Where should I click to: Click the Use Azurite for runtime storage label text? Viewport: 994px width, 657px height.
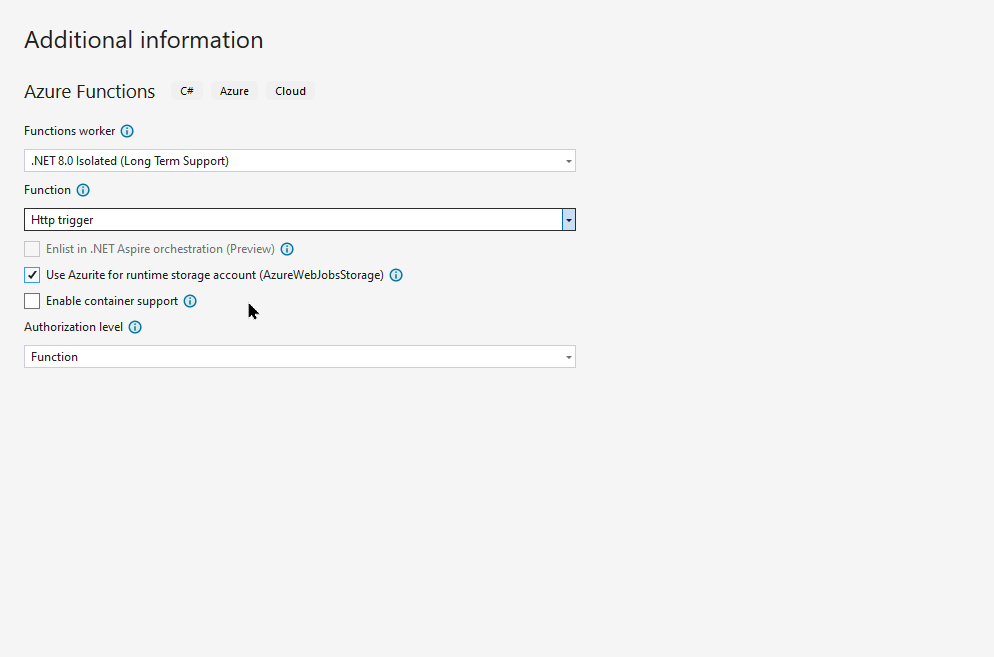pos(215,275)
